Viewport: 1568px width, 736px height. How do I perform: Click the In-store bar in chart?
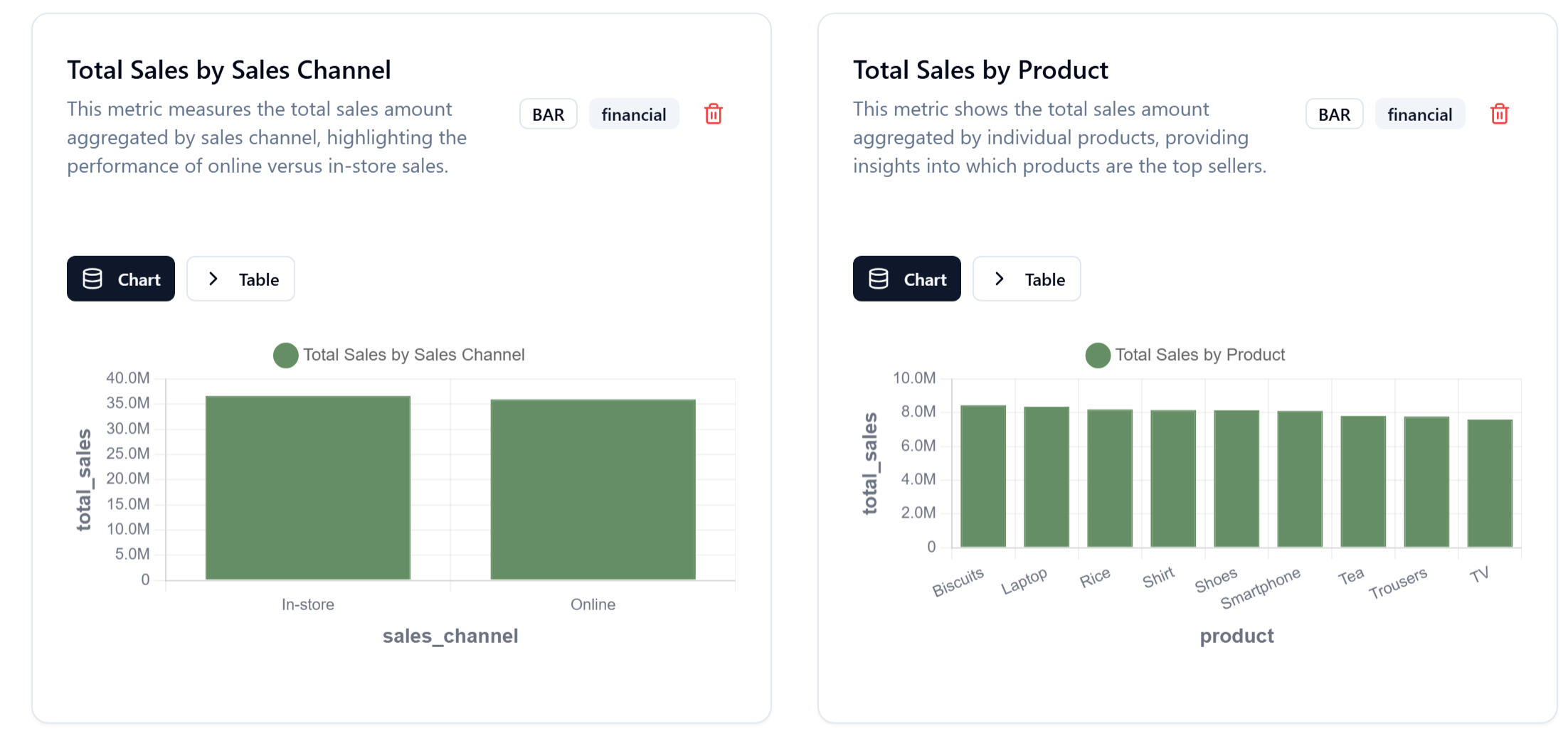307,488
